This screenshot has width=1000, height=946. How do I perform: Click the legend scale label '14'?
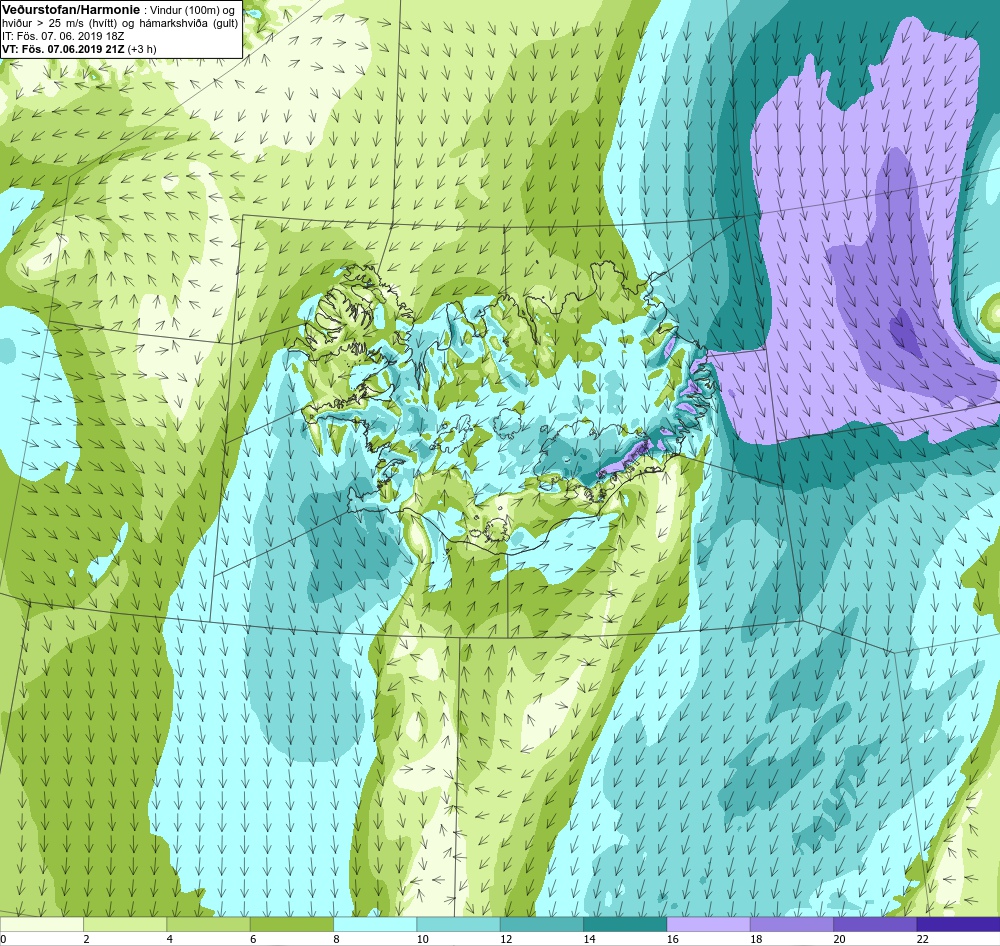point(589,939)
